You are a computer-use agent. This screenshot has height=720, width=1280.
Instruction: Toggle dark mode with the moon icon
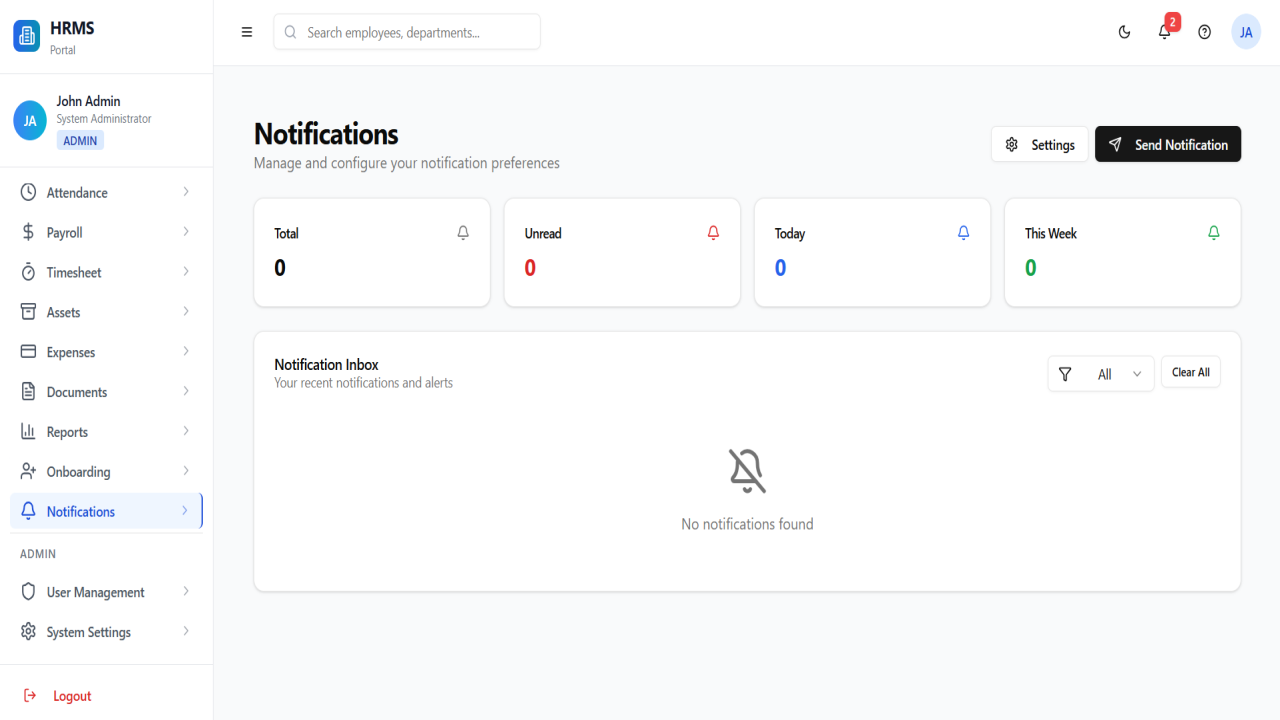click(1124, 32)
